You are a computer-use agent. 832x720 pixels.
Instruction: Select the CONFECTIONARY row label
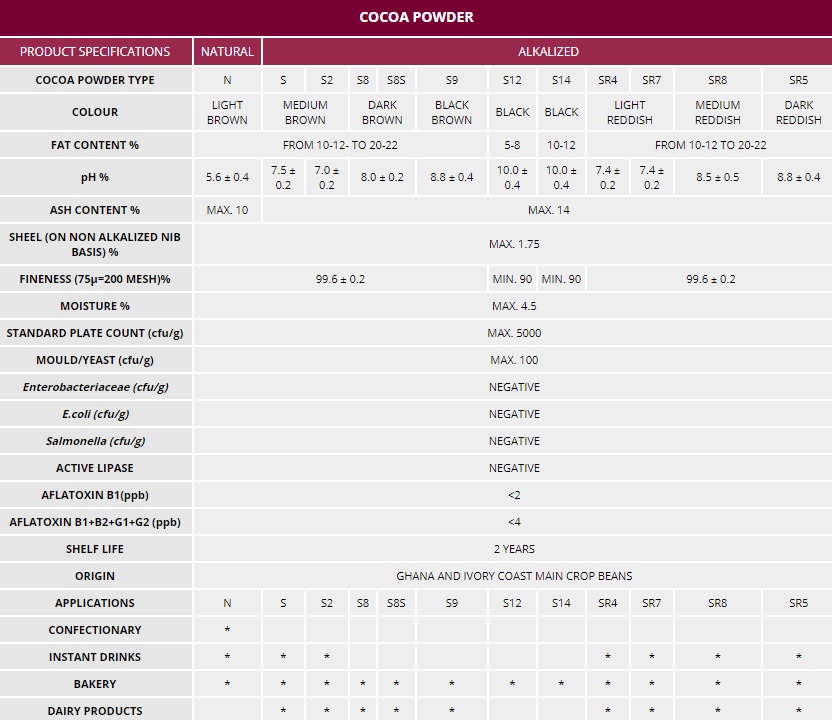[x=95, y=630]
